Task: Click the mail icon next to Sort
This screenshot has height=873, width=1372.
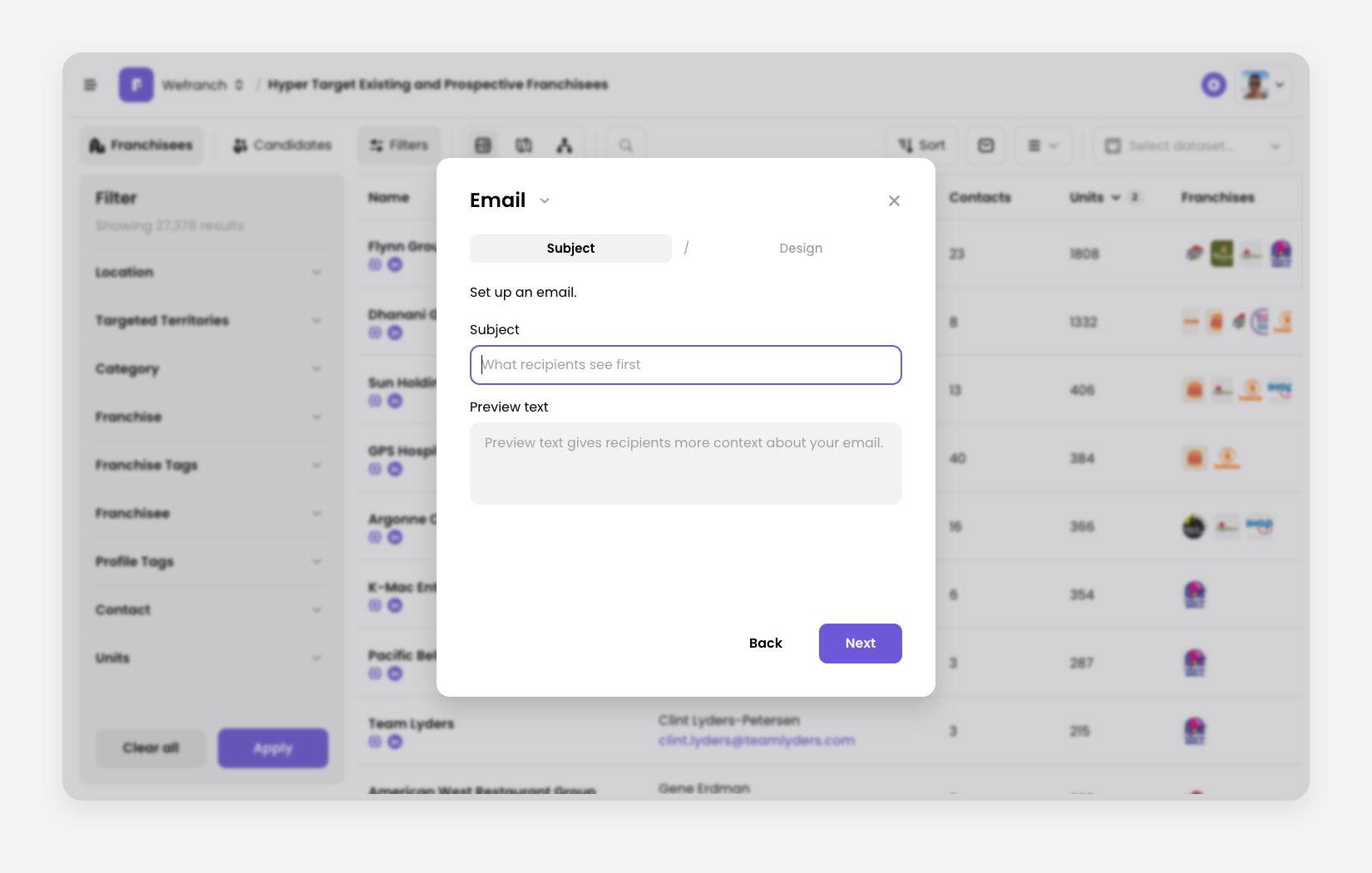Action: [986, 145]
